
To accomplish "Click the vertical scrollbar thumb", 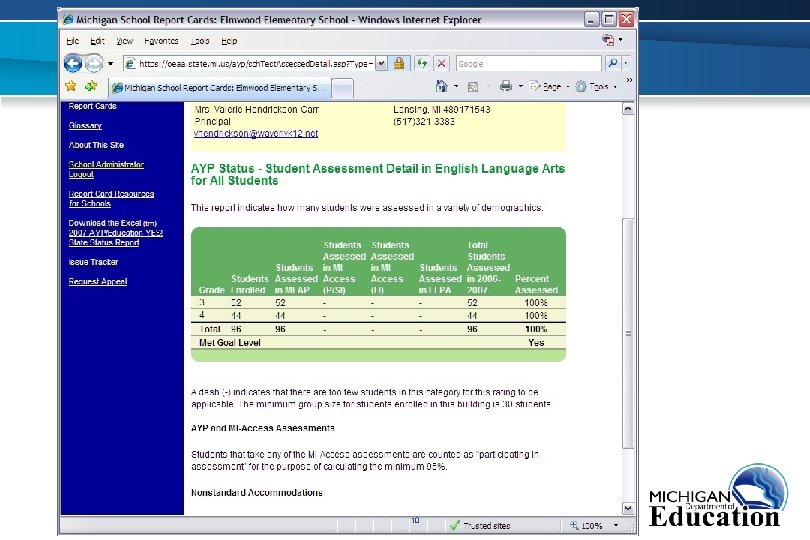I will click(x=628, y=333).
